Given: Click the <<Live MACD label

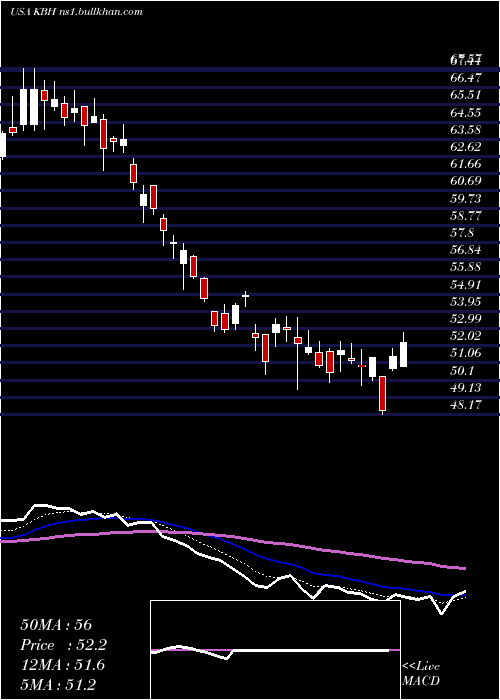Looking at the screenshot, I should [421, 674].
